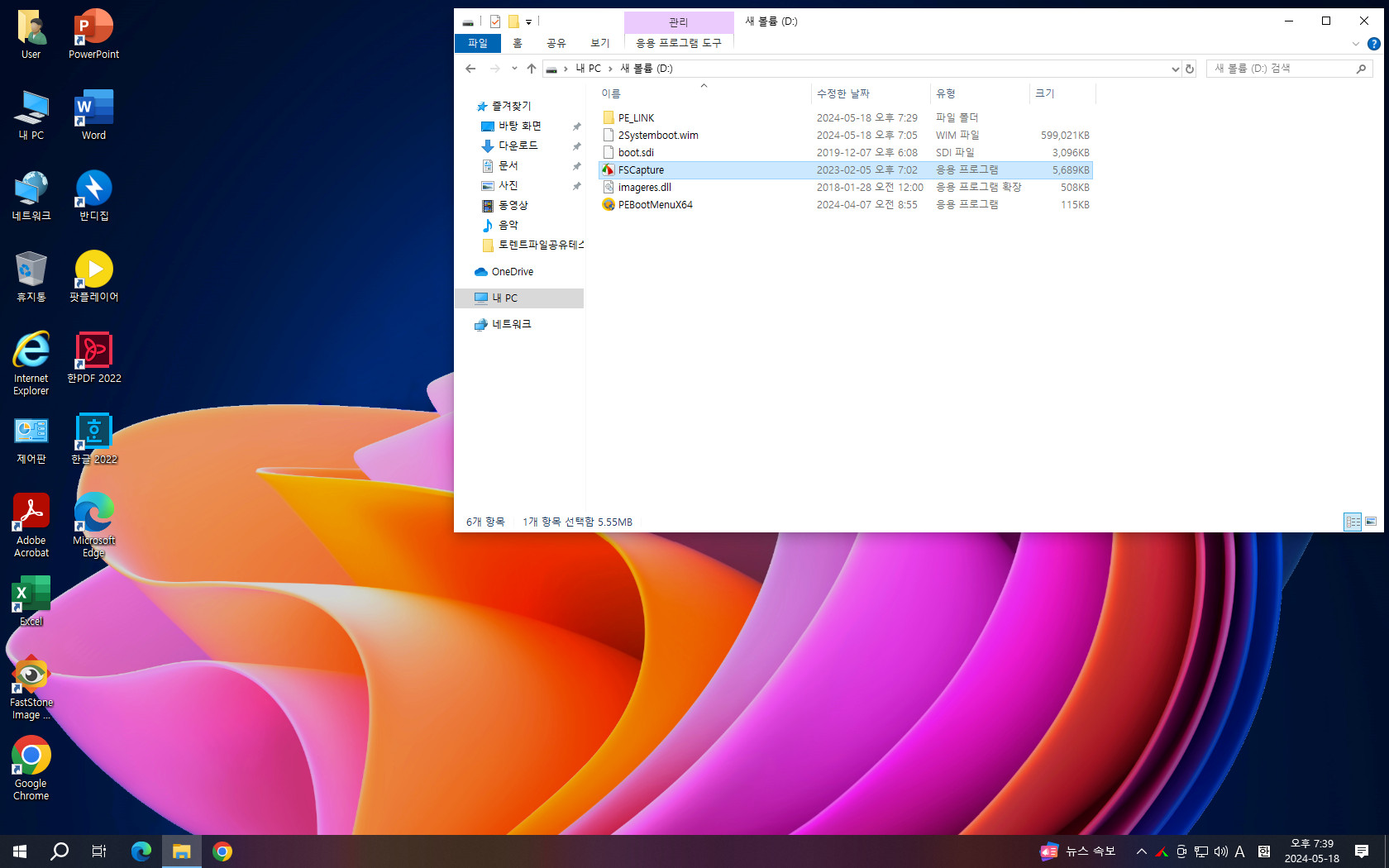Select the PEBootMenuX64 application
This screenshot has height=868, width=1389.
(845, 204)
